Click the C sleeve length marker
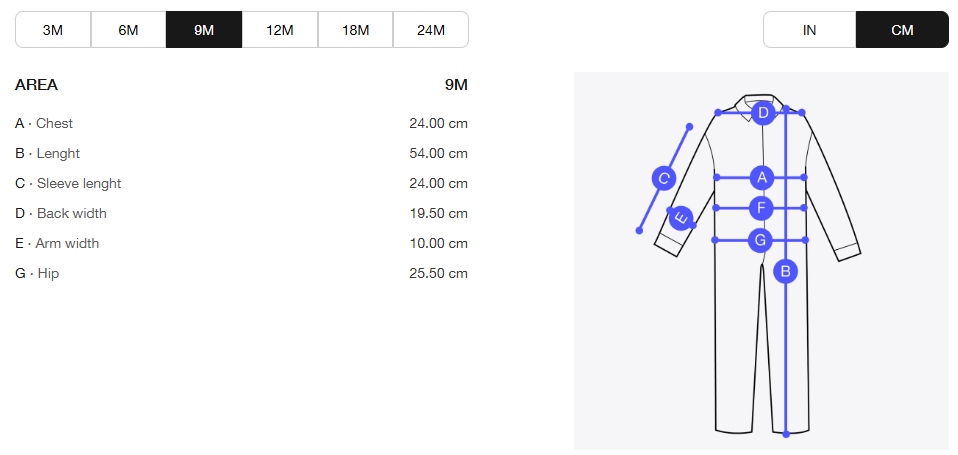Image resolution: width=958 pixels, height=455 pixels. 664,179
